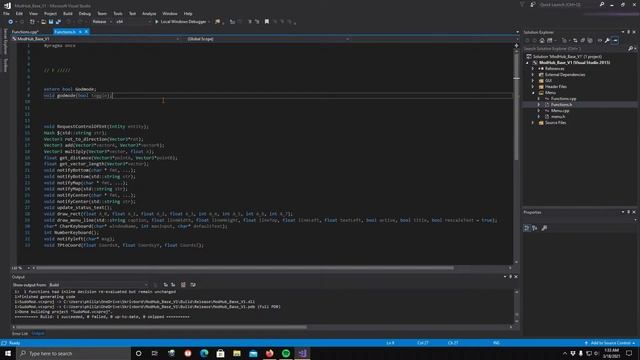This screenshot has width=640, height=360.
Task: Click the Properties wrench in Solution Explorer toolbar
Action: tap(607, 40)
